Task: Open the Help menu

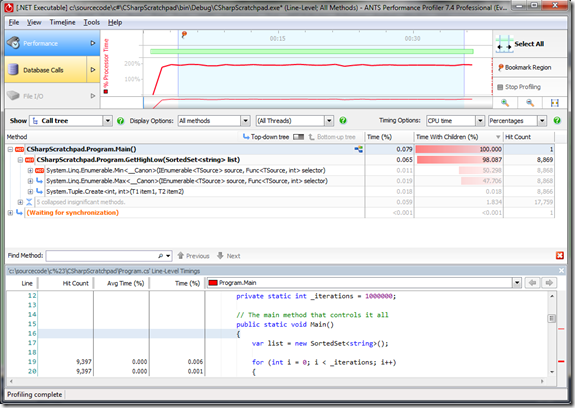Action: coord(115,22)
